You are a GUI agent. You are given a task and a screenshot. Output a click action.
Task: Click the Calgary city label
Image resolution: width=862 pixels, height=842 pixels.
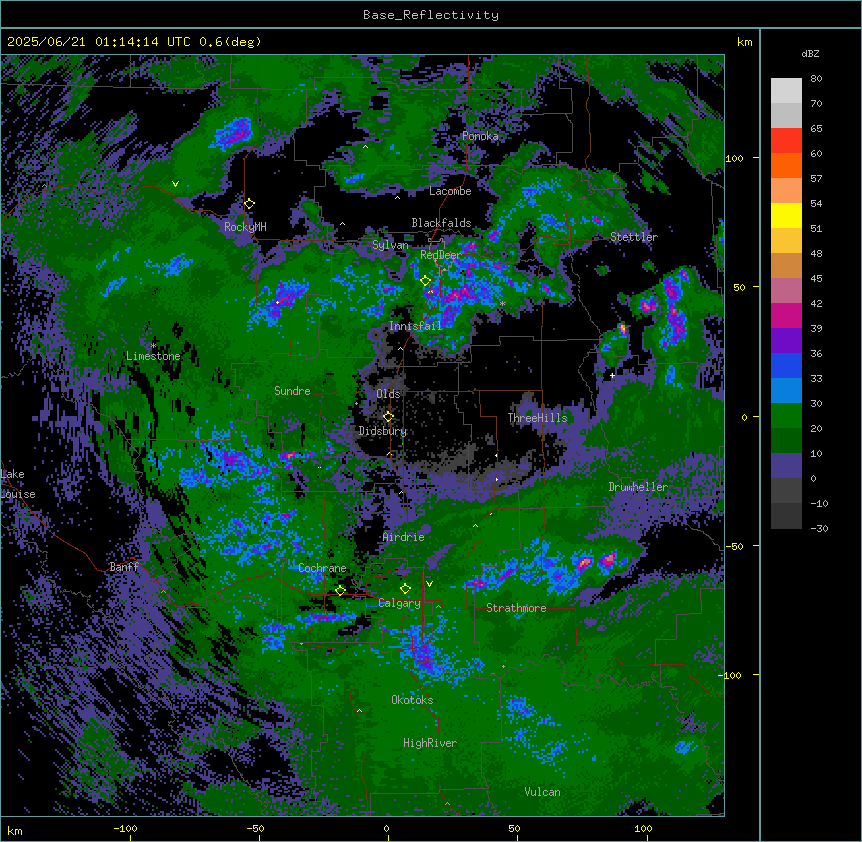399,603
